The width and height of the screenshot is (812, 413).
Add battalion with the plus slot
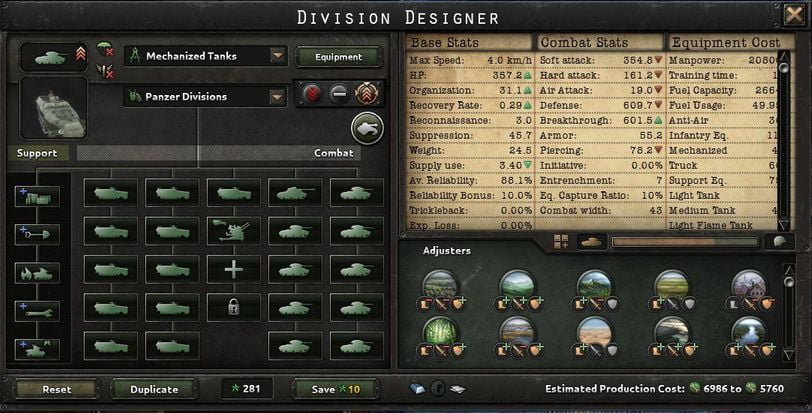point(234,270)
